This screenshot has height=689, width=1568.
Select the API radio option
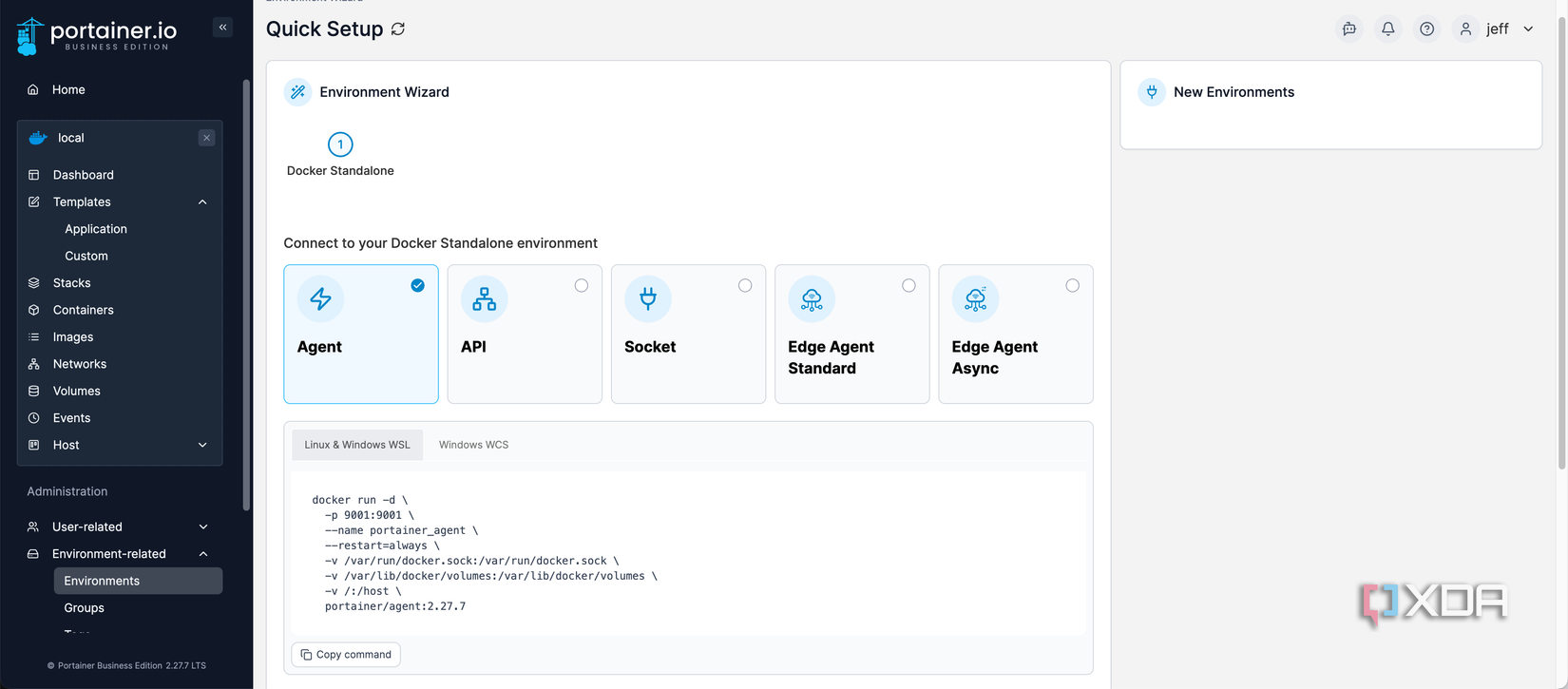pyautogui.click(x=582, y=285)
